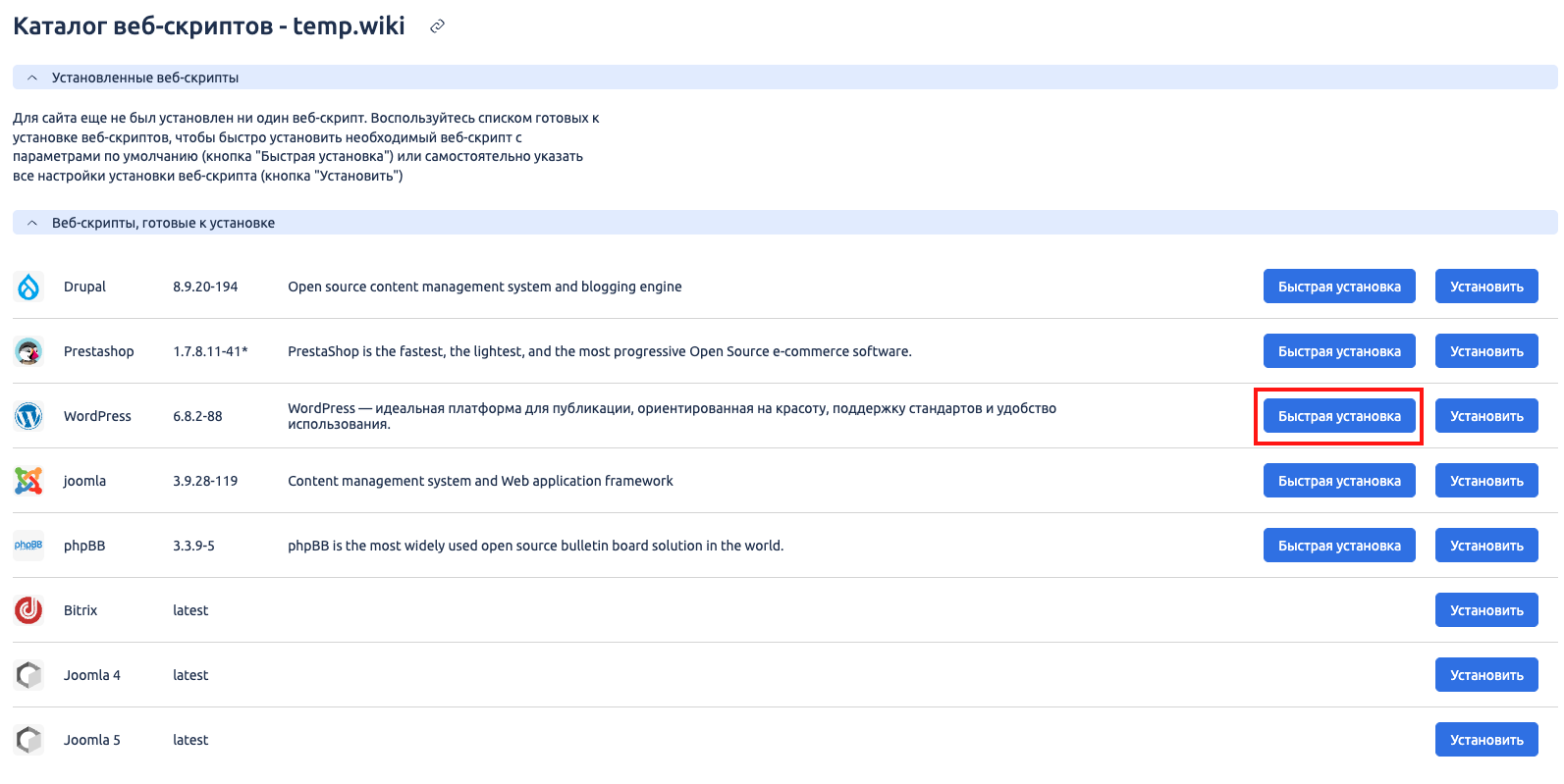Screen dimensions: 1564x784
Task: Install joomla 3.9.28 using Установить button
Action: 1486,481
